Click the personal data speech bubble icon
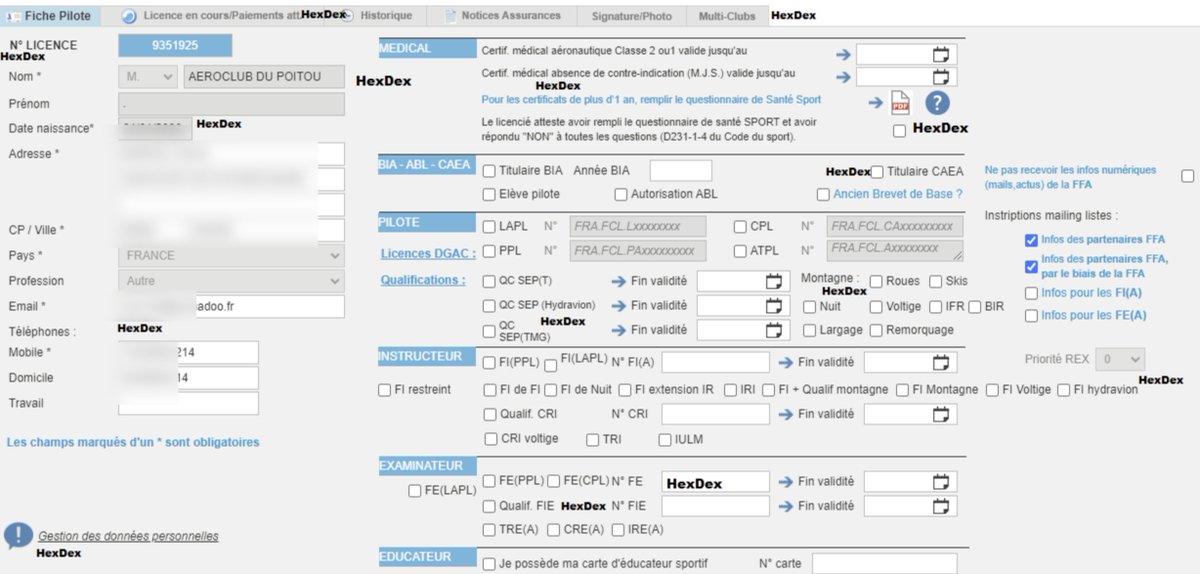 pos(17,536)
